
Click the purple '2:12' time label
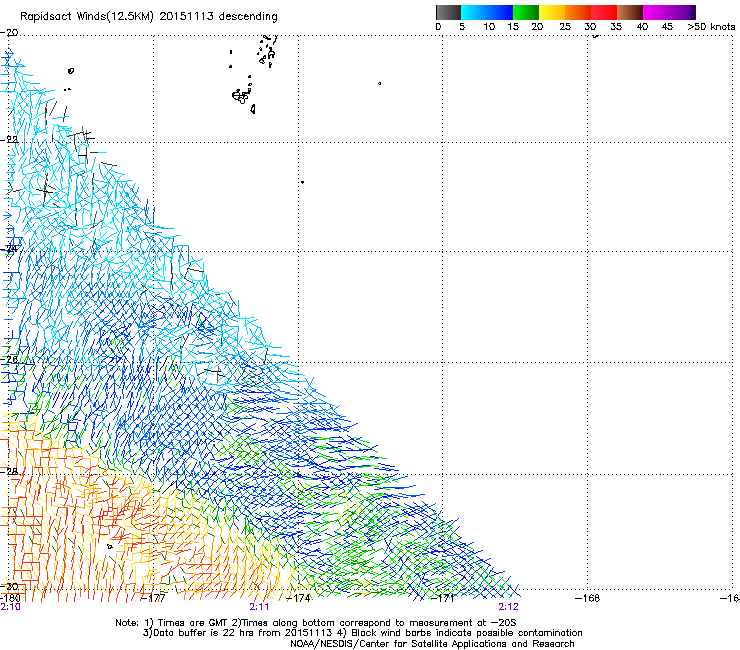pos(508,607)
